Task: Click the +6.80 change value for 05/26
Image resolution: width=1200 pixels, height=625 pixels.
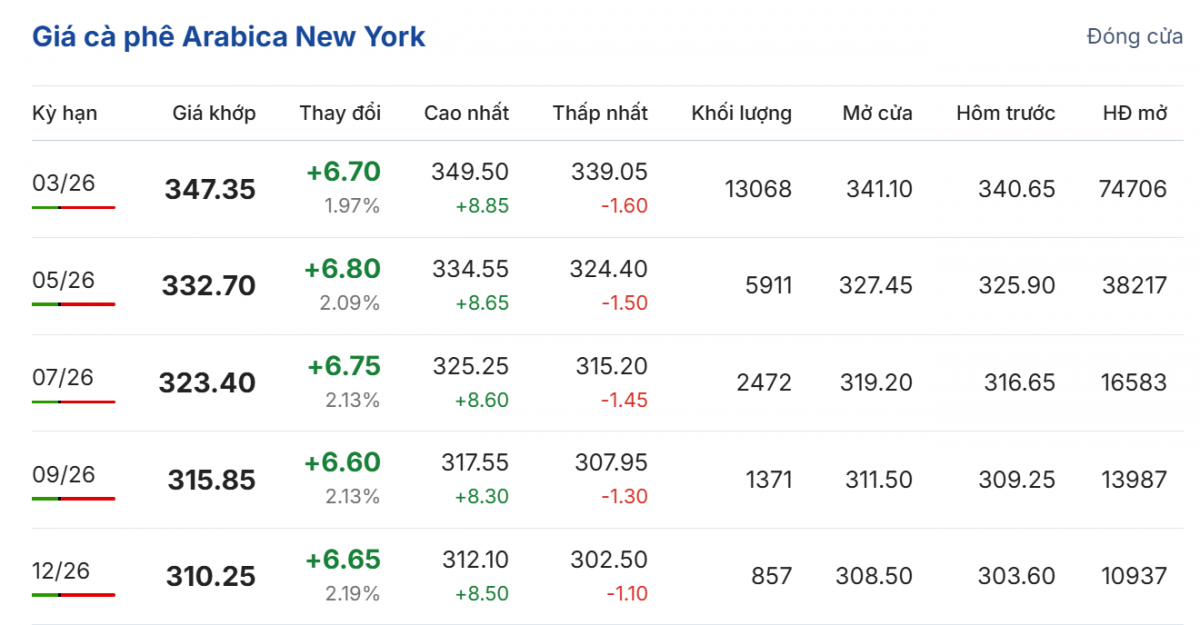Action: [343, 269]
